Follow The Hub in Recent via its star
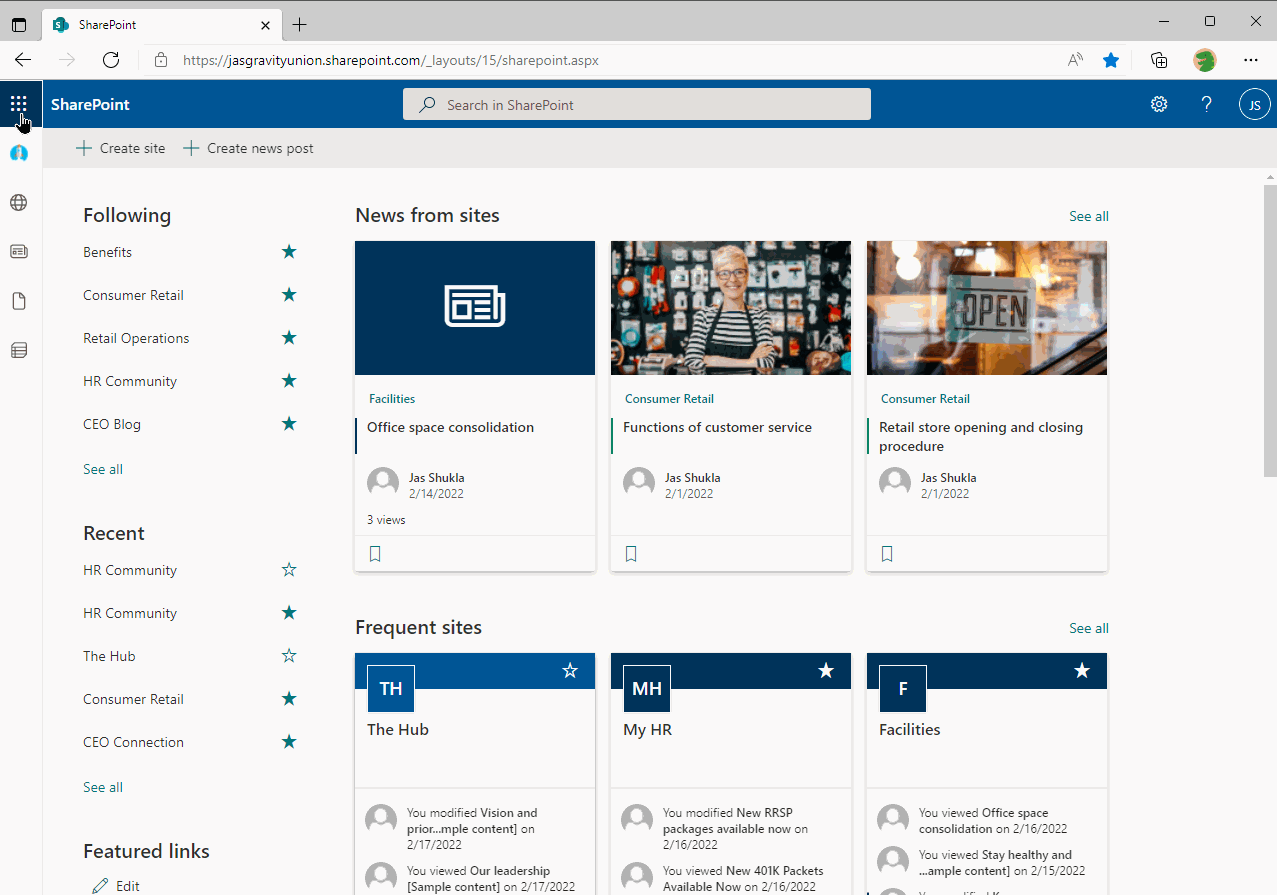The height and width of the screenshot is (895, 1277). coord(289,655)
